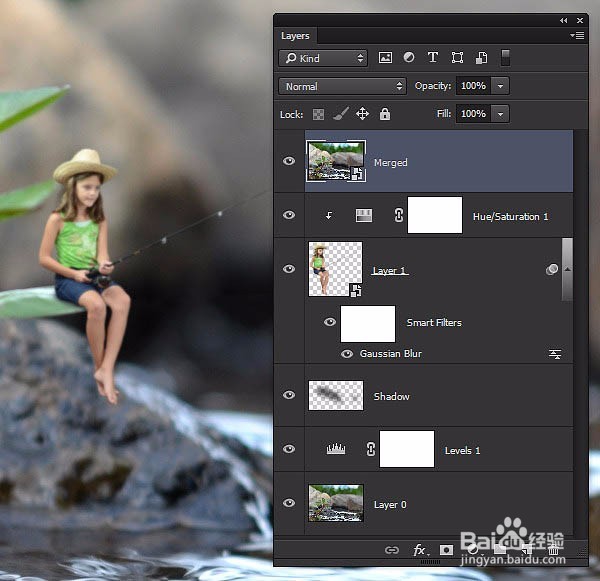600x581 pixels.
Task: Open the fx layer style menu
Action: point(421,550)
